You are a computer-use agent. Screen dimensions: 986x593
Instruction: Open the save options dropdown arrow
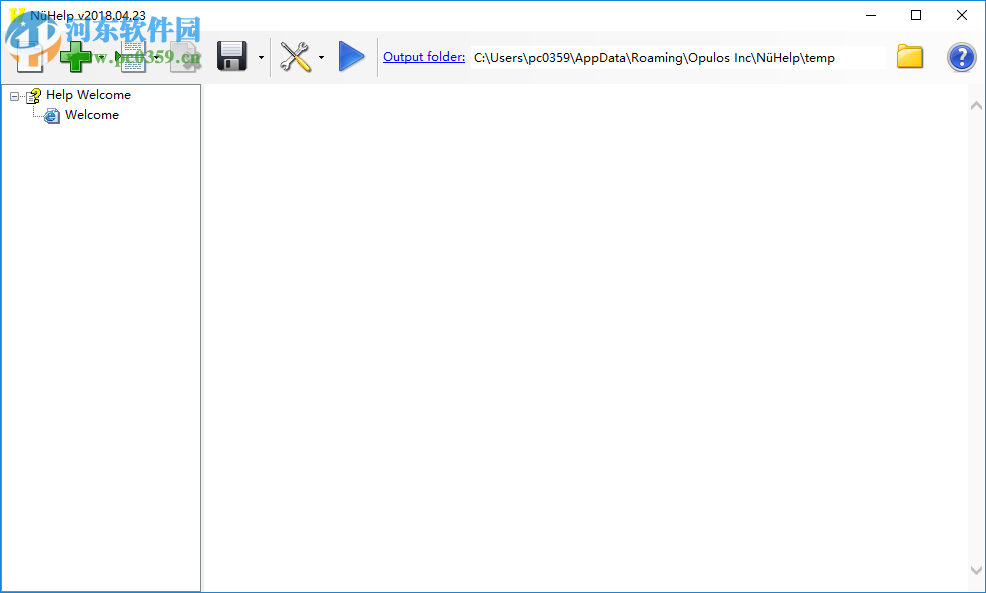tap(261, 57)
